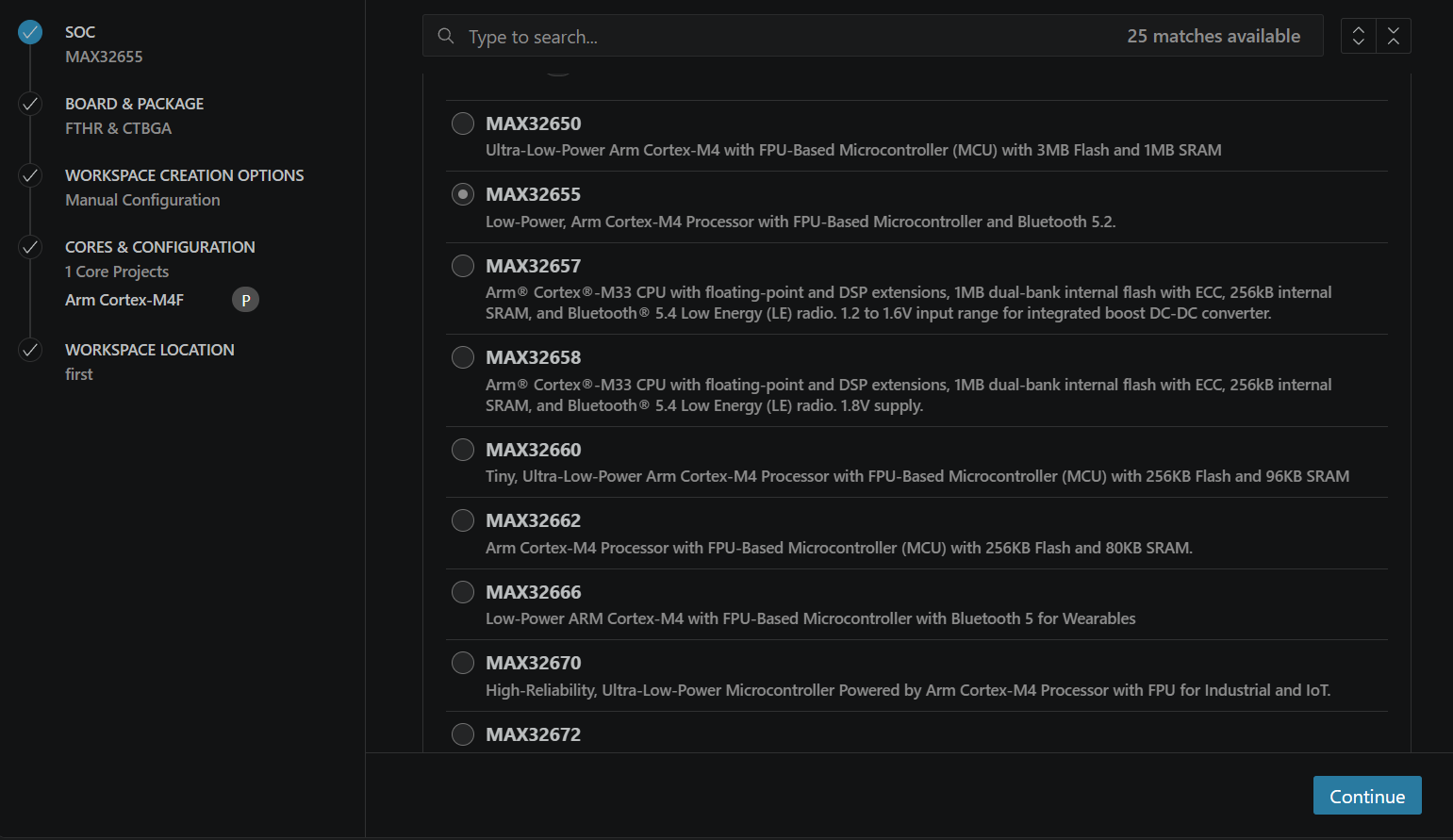Open the Workspace Location step
The image size is (1453, 840).
point(150,350)
